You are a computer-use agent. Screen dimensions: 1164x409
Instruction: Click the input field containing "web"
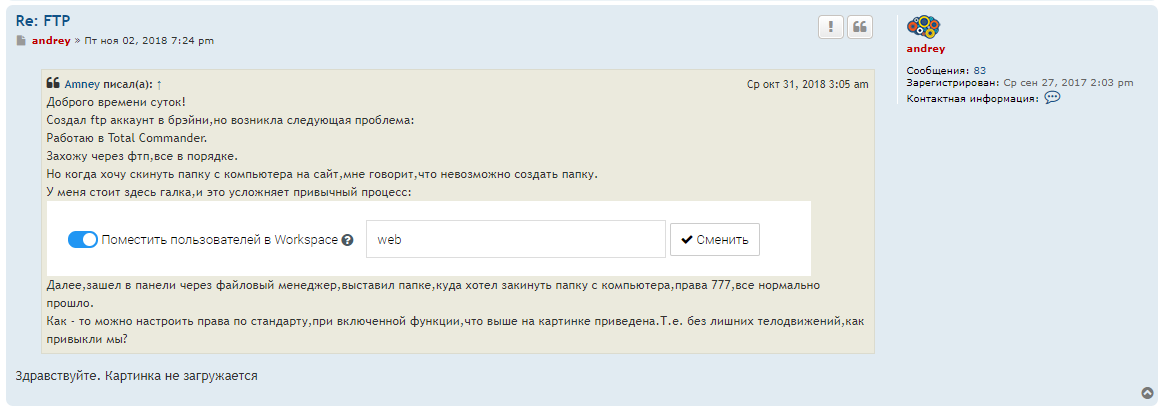coord(515,240)
